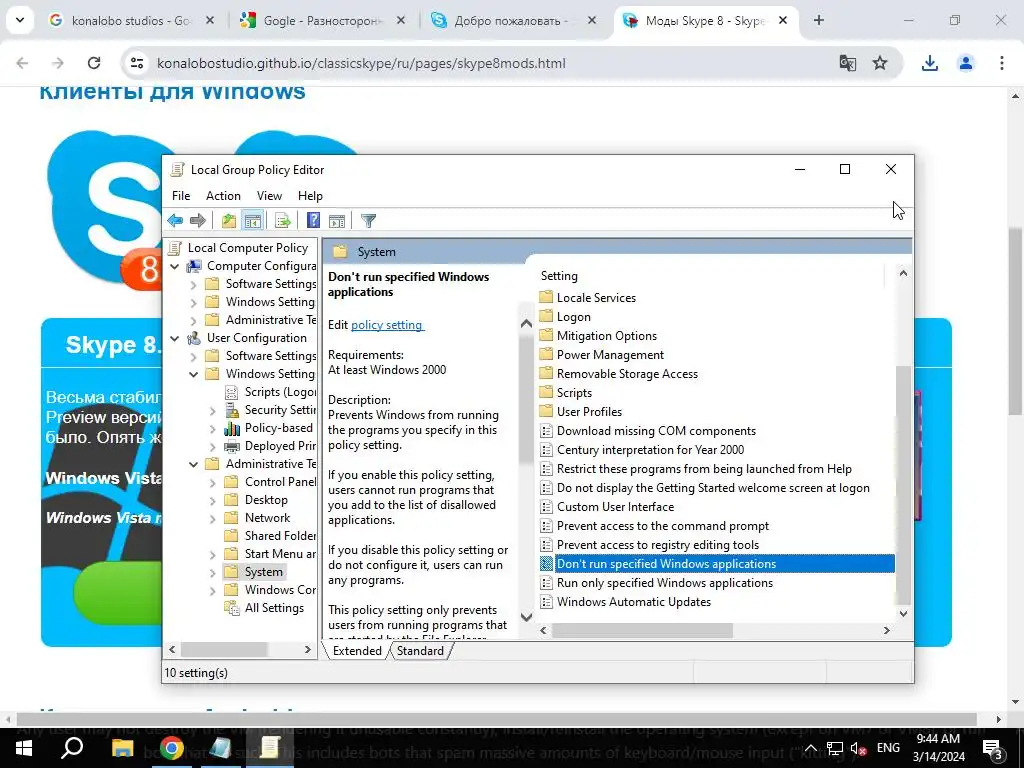Image resolution: width=1024 pixels, height=768 pixels.
Task: Open the Action menu
Action: click(223, 196)
